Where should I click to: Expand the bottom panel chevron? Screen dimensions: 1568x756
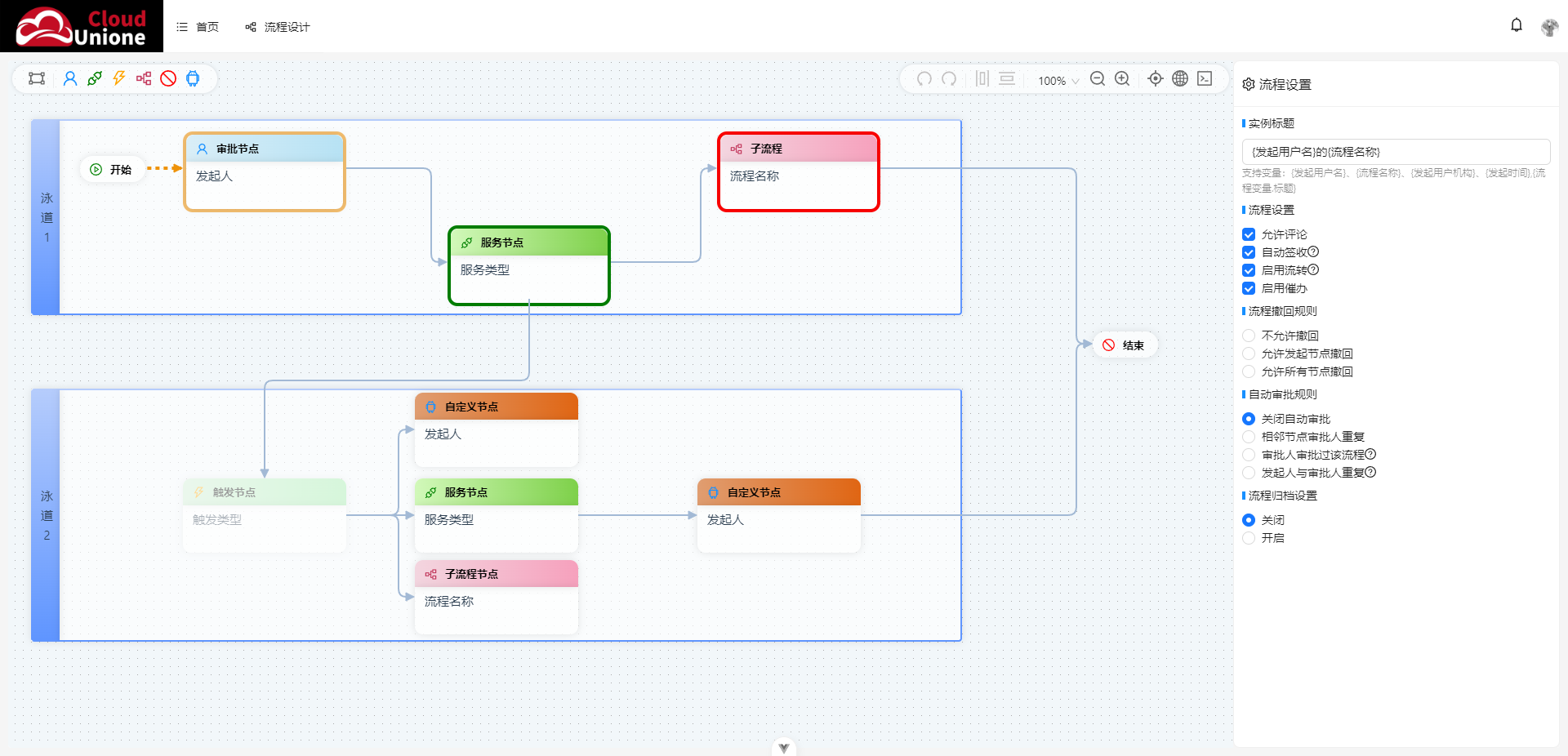[784, 747]
